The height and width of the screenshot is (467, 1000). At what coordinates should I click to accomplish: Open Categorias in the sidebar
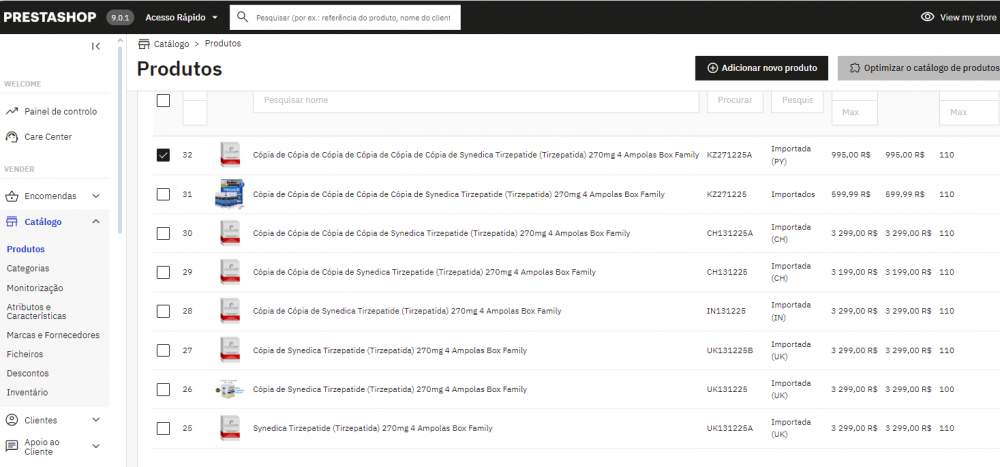pos(27,269)
